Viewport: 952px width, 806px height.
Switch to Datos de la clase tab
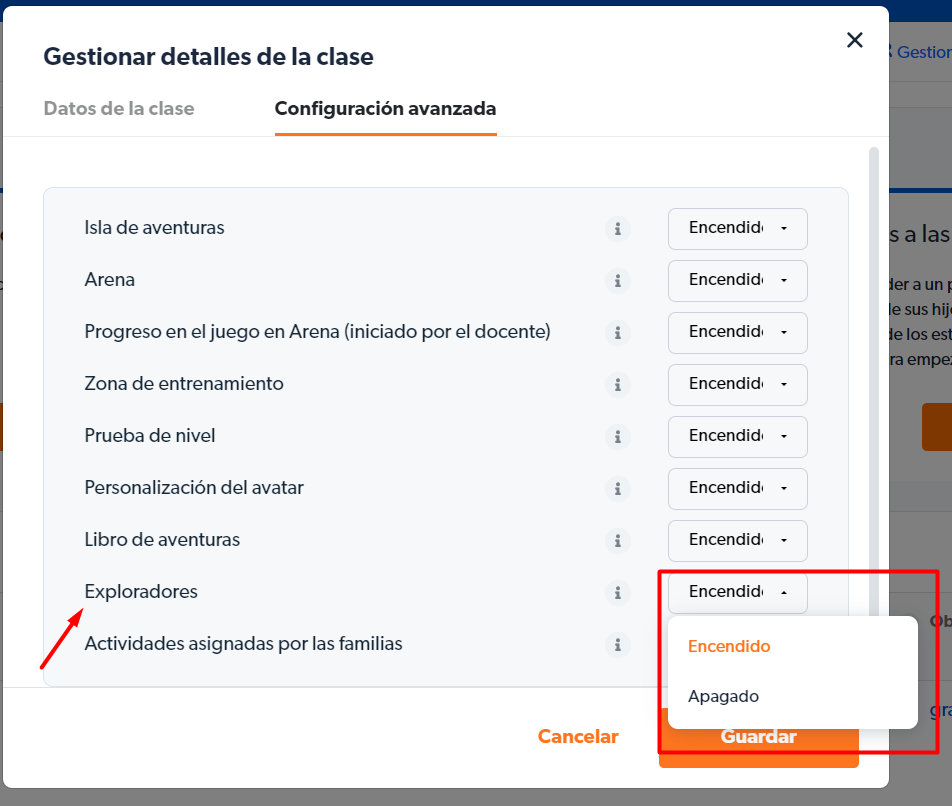pos(119,109)
